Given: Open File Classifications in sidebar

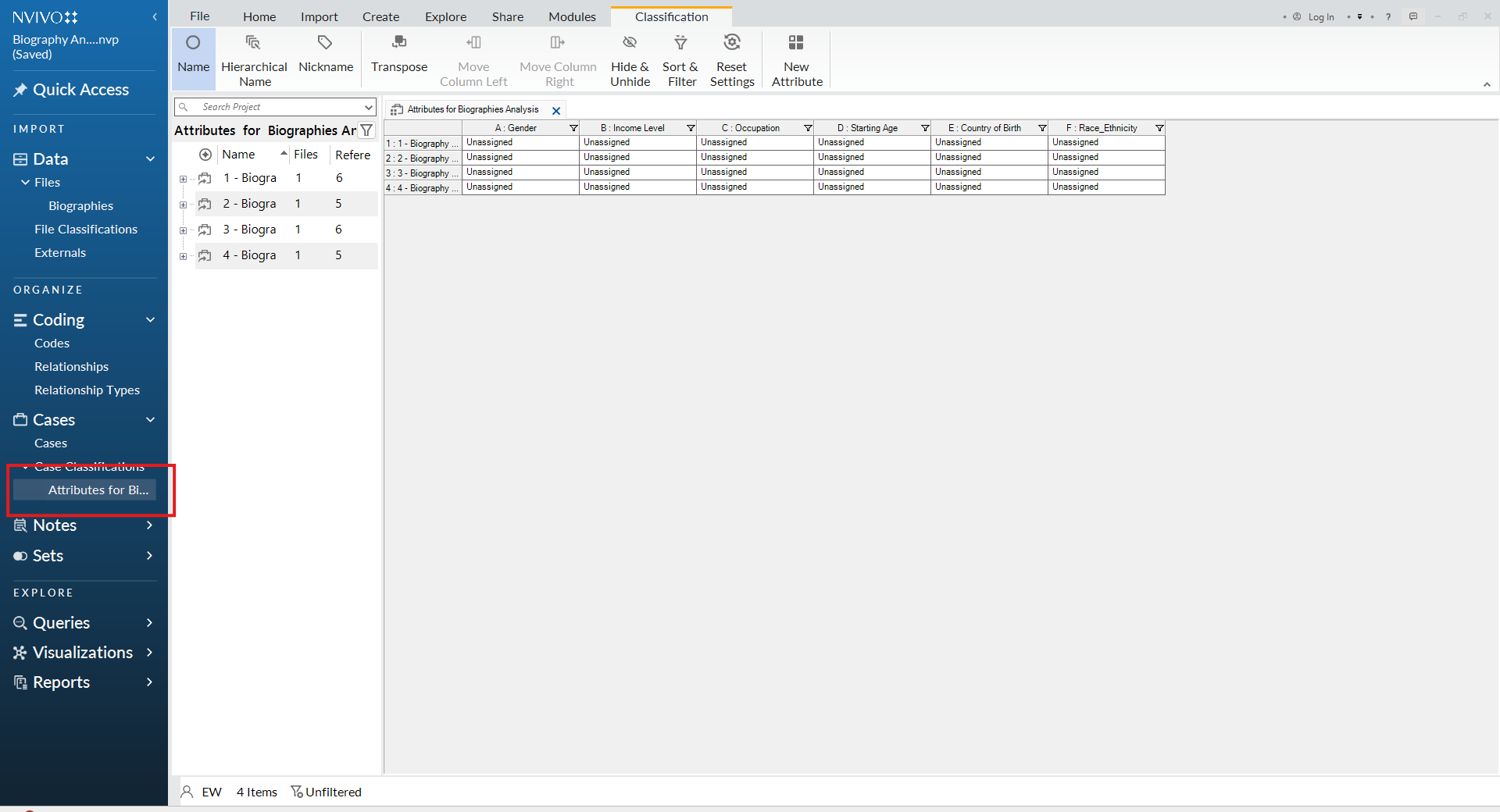Looking at the screenshot, I should 86,230.
